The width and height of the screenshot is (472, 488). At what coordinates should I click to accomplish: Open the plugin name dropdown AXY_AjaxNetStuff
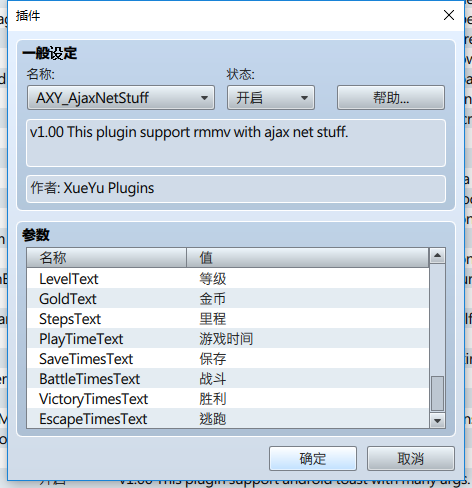tap(121, 98)
